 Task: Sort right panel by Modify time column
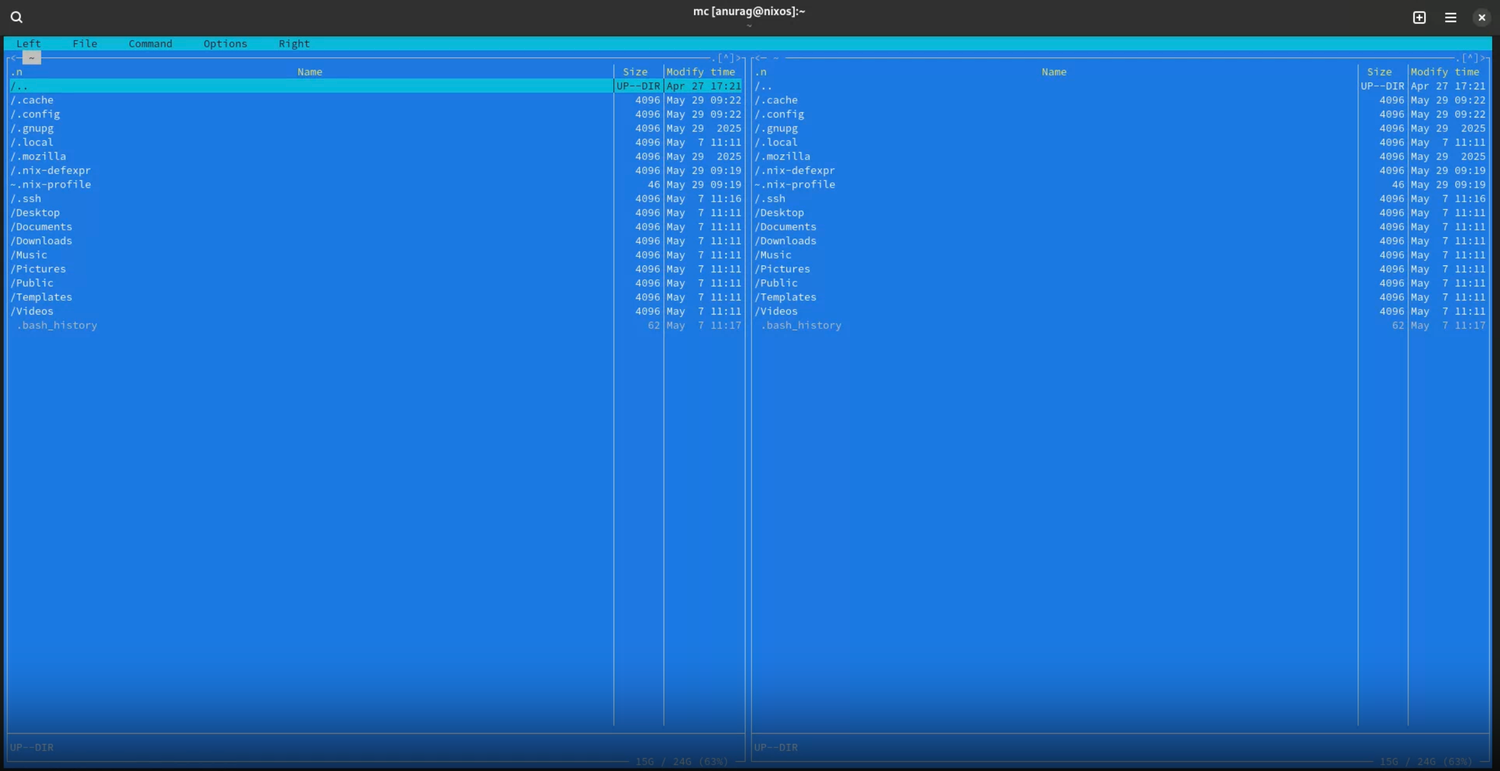click(x=1445, y=72)
